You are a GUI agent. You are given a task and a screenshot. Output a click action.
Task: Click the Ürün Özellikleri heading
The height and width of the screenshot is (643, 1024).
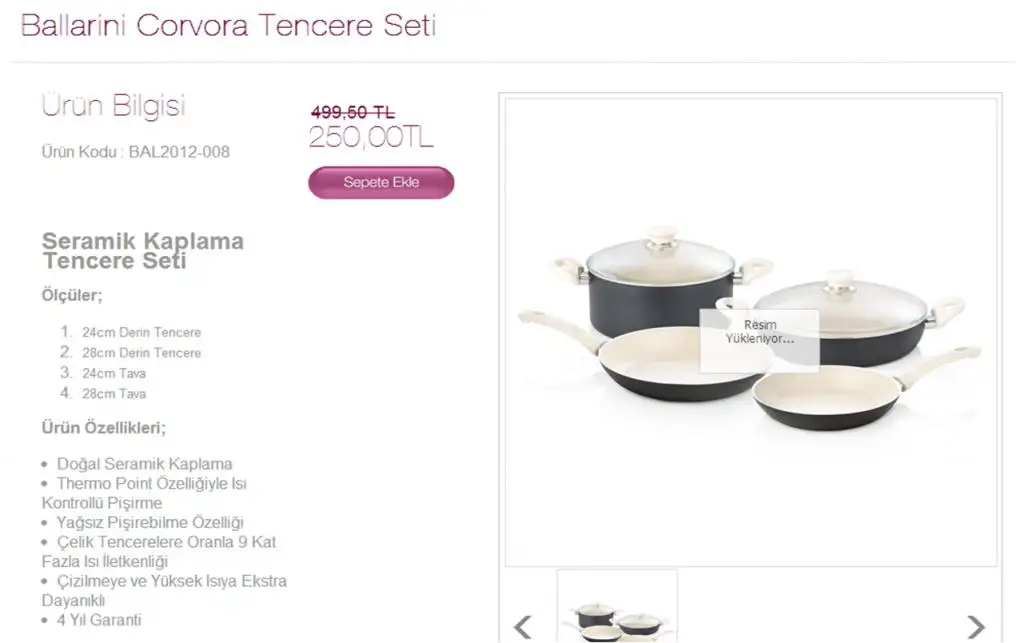pyautogui.click(x=104, y=428)
